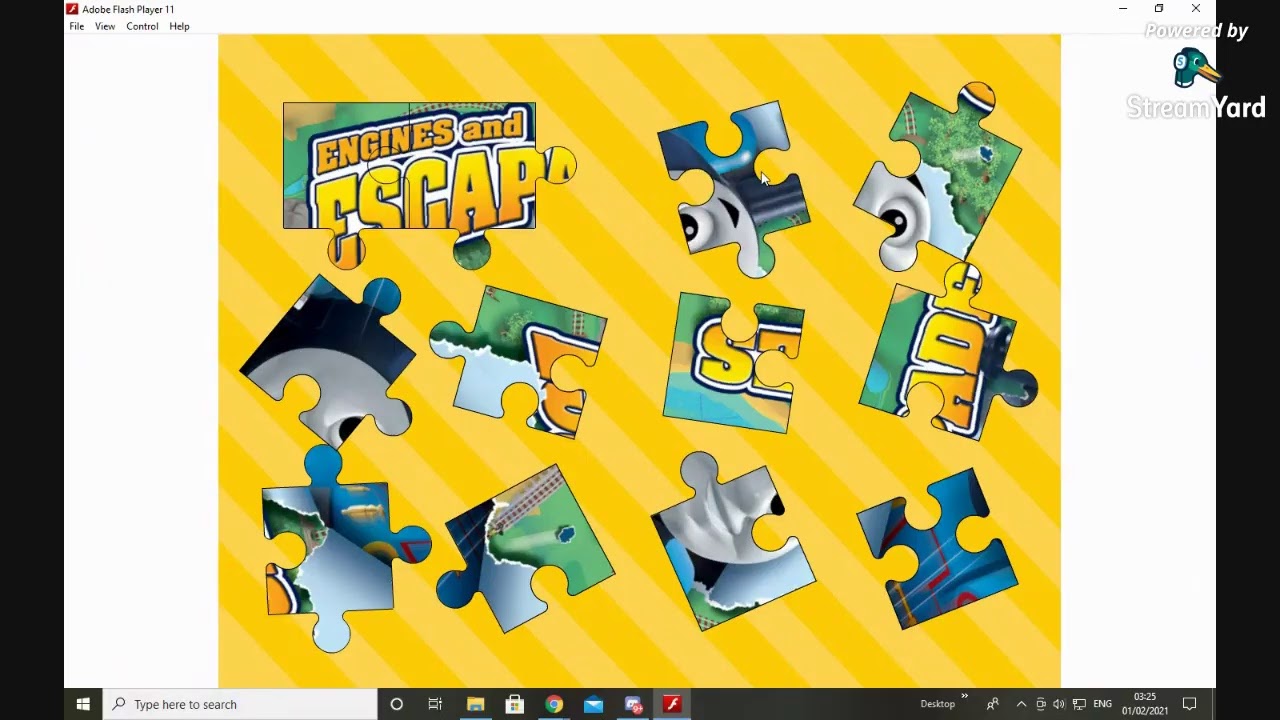The width and height of the screenshot is (1280, 720).
Task: Minimize the Adobe Flash Player window
Action: pos(1123,9)
